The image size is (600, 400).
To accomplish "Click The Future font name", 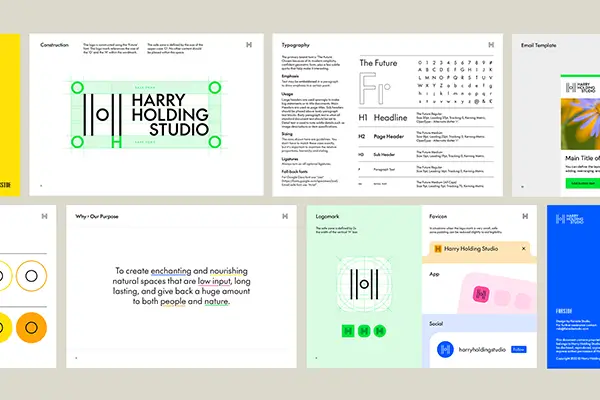I will (x=378, y=63).
